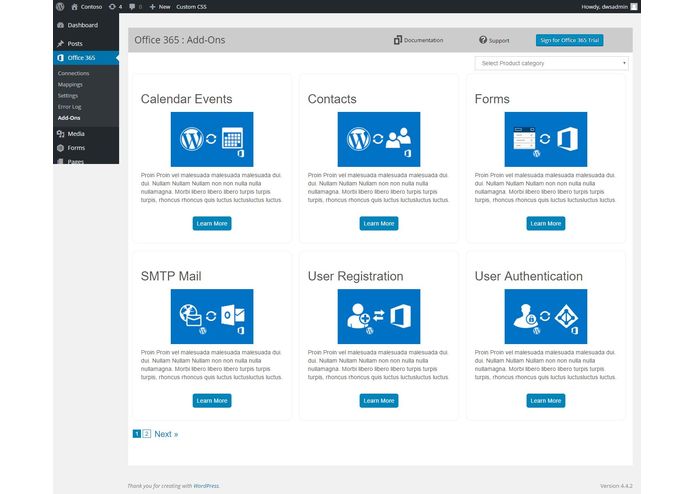The width and height of the screenshot is (695, 494).
Task: Go to pagination page 2
Action: [147, 434]
